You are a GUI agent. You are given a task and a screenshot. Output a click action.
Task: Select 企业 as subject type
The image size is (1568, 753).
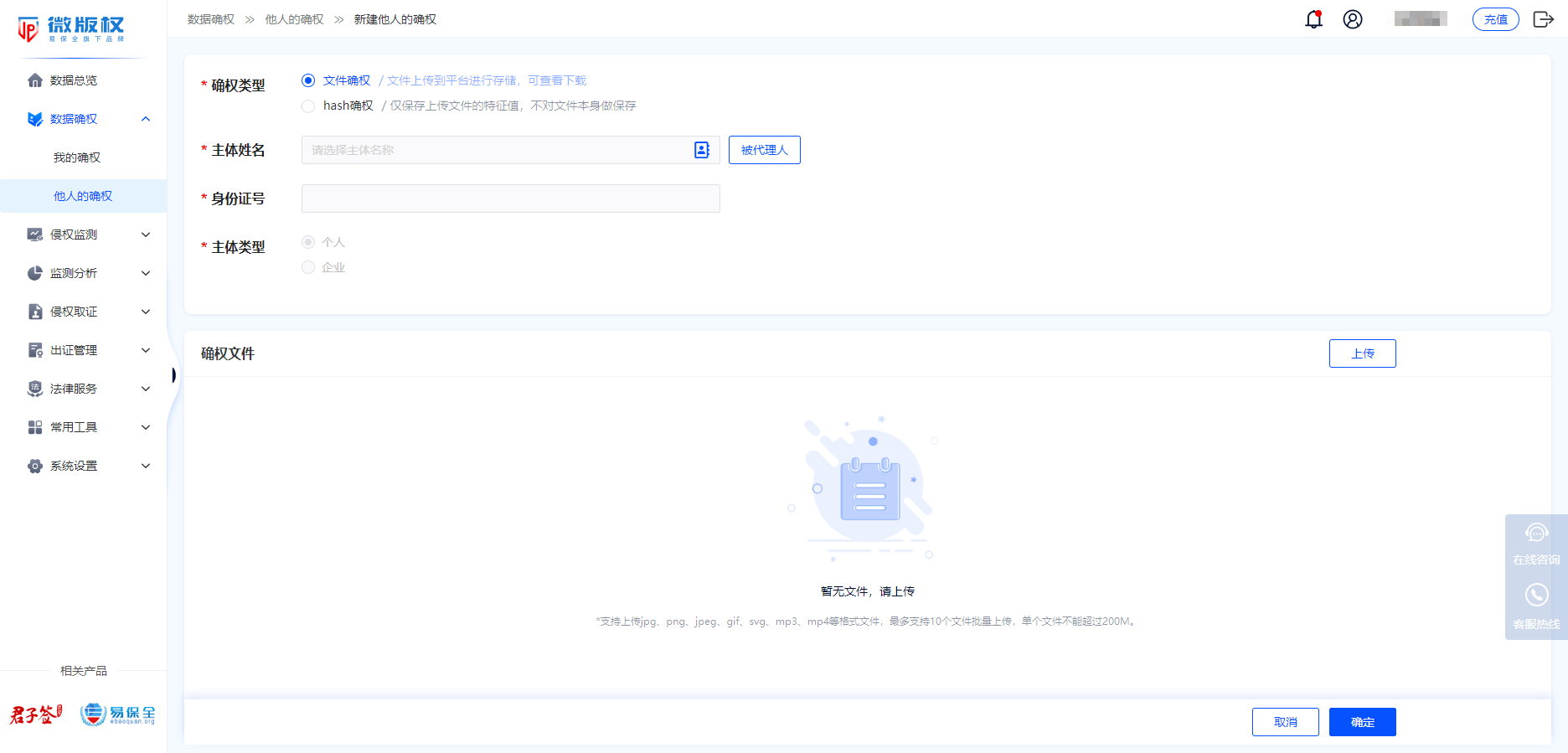click(x=308, y=267)
